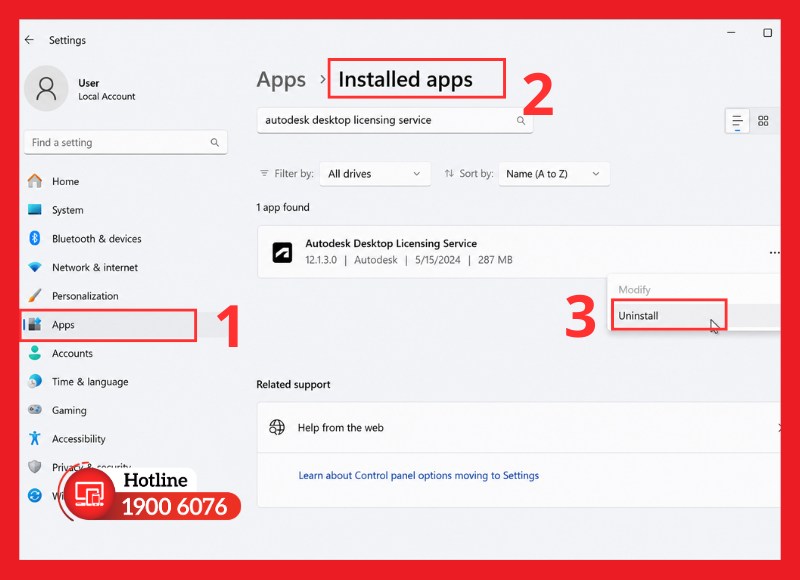Viewport: 800px width, 580px height.
Task: Click the search magnifier in apps search box
Action: pos(521,120)
